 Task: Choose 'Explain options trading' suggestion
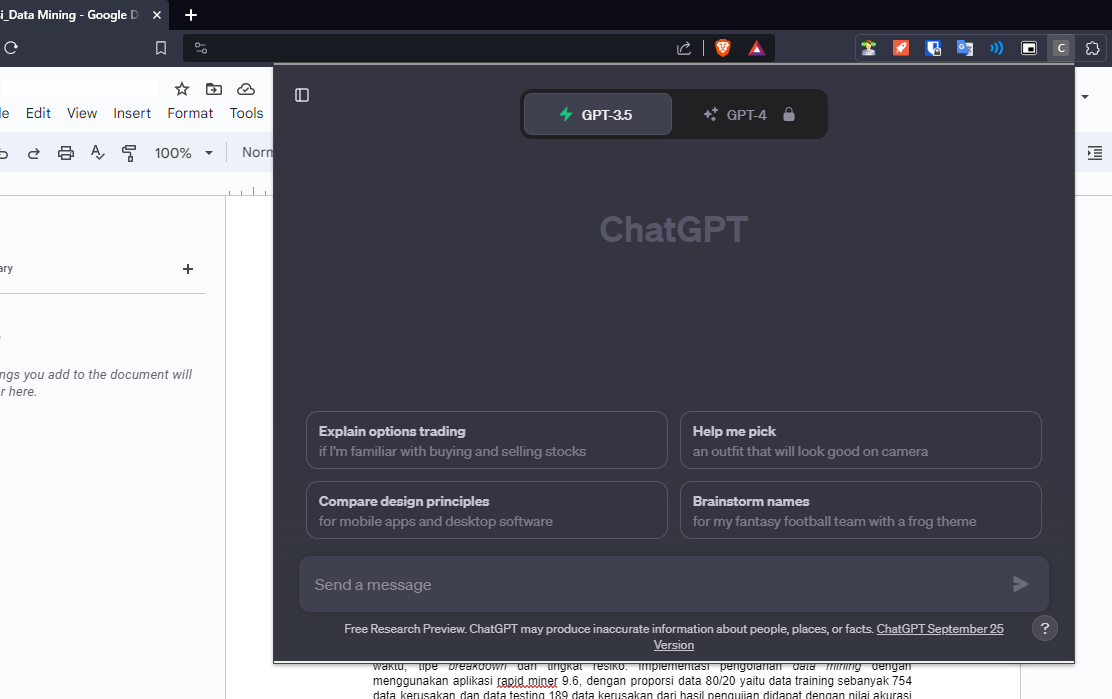pyautogui.click(x=486, y=440)
